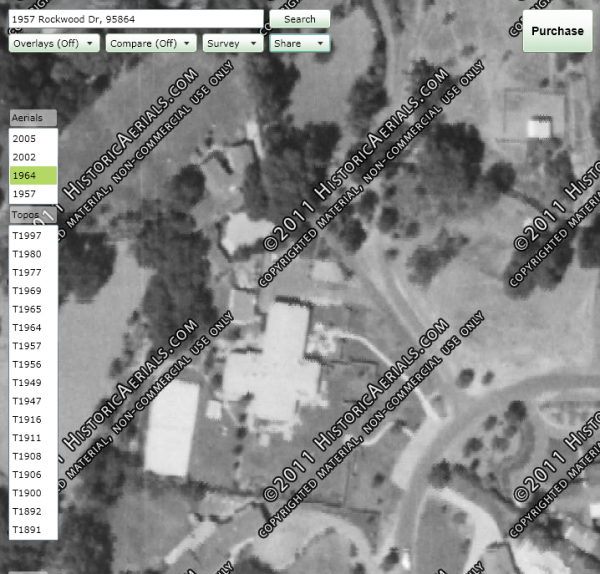600x574 pixels.
Task: Expand the Compare (Off) dropdown
Action: (x=150, y=44)
